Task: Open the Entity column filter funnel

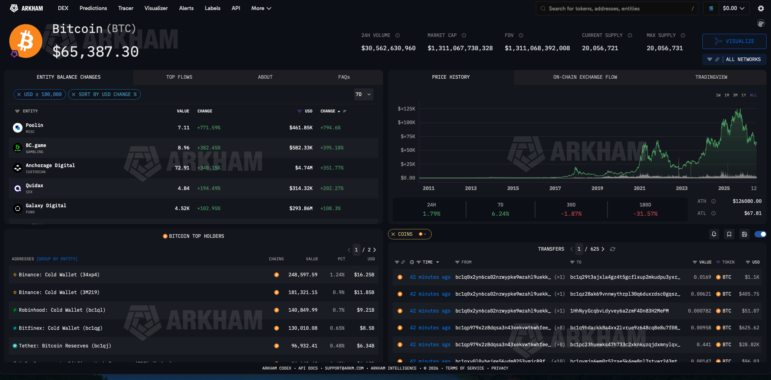Action: pyautogui.click(x=18, y=111)
